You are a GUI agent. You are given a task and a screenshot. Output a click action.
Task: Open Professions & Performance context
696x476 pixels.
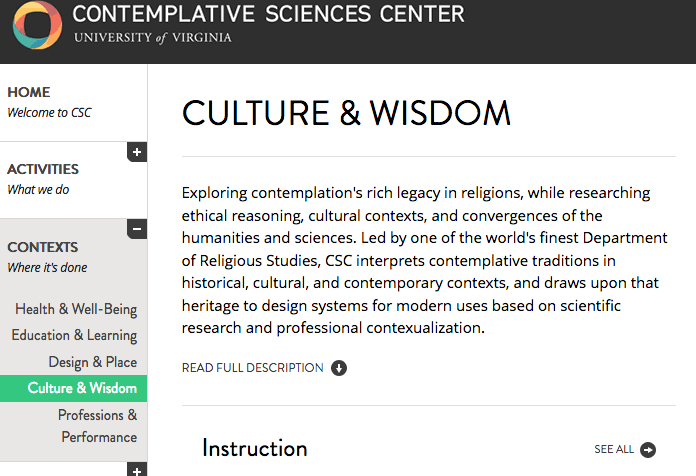tap(98, 426)
